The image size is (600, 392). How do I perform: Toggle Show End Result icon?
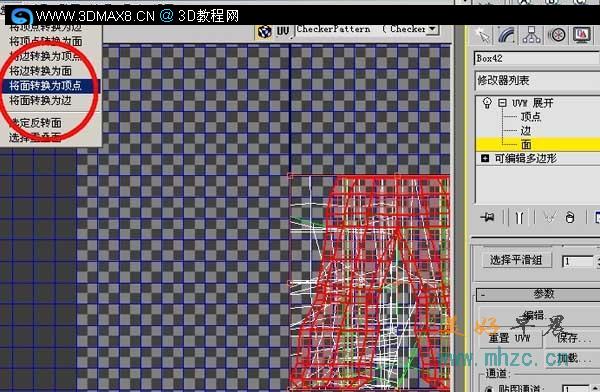519,217
